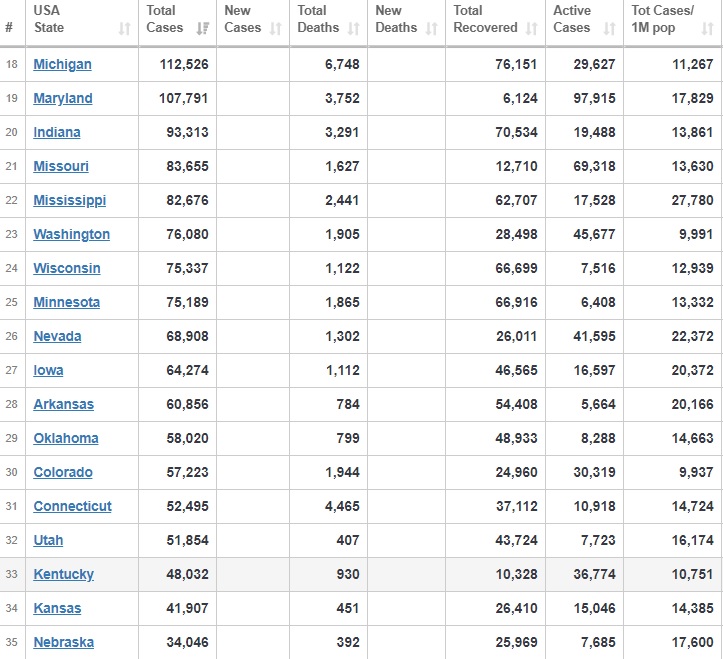
Task: Select the Mississippi link
Action: tap(70, 200)
